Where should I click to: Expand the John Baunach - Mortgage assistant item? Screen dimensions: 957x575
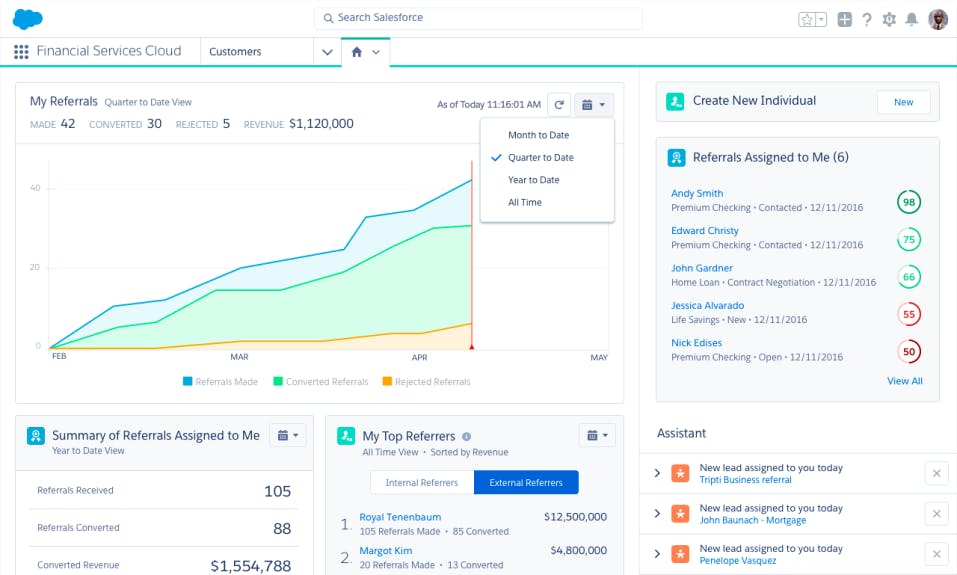[x=657, y=513]
